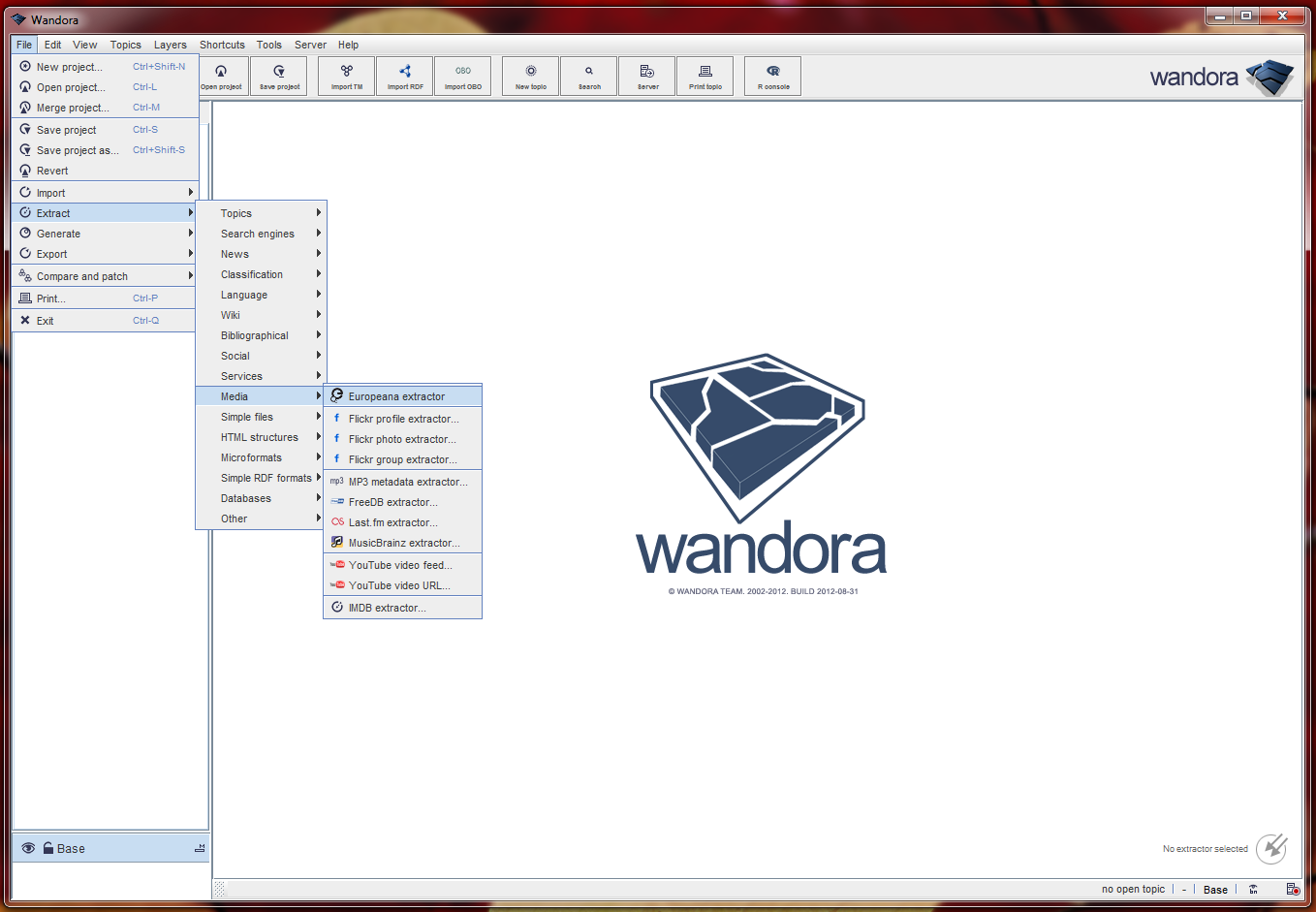The height and width of the screenshot is (912, 1316).
Task: Click the New topic toolbar icon
Action: coord(531,76)
